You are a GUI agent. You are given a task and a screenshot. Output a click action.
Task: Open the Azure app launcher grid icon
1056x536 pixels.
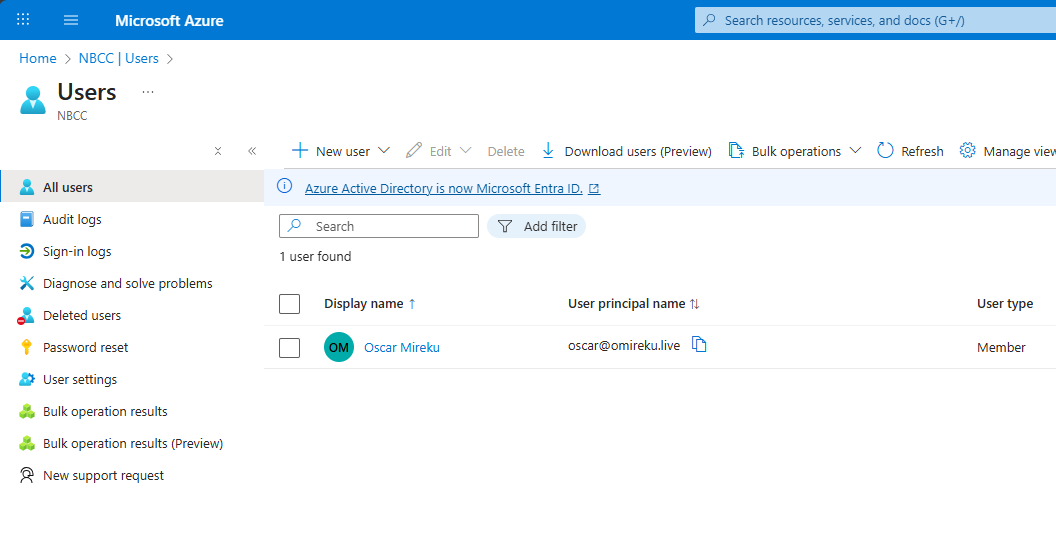coord(23,20)
